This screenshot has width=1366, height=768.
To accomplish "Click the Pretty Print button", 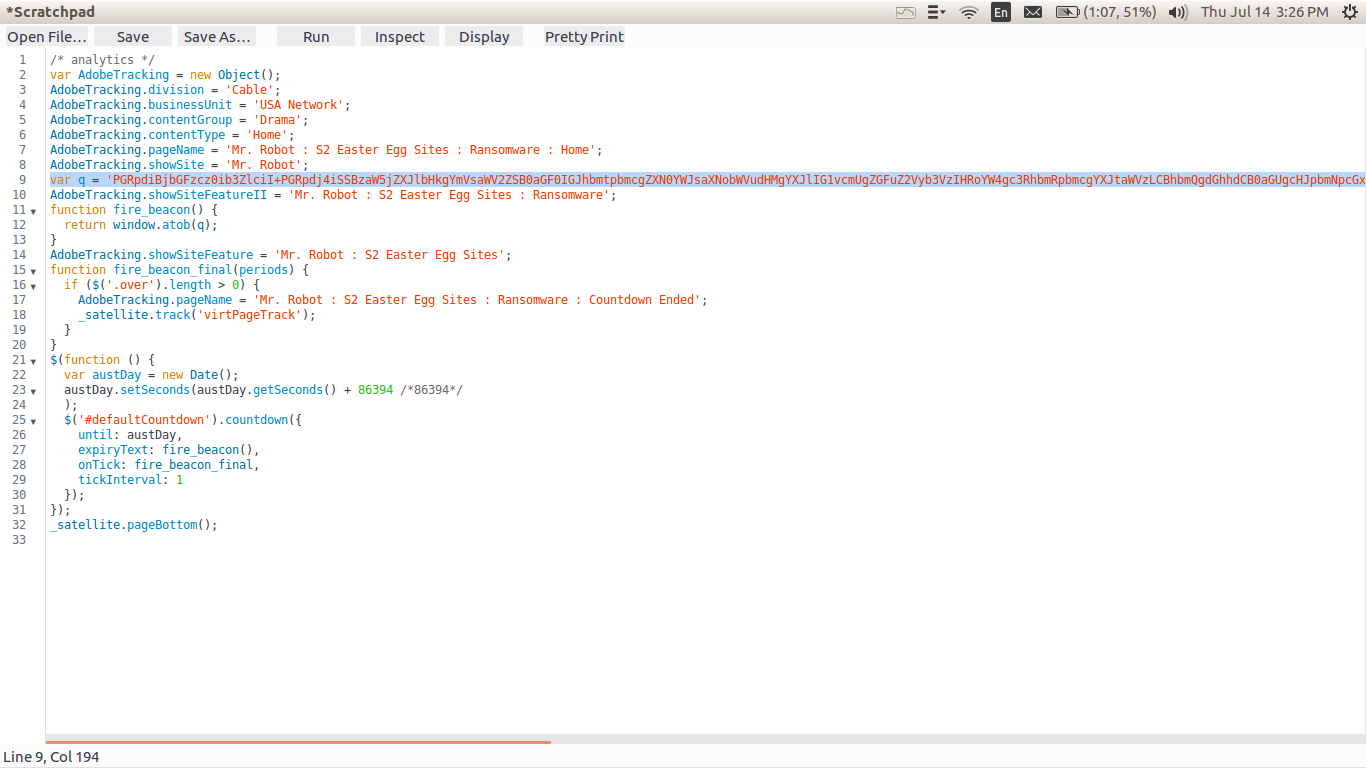I will point(584,37).
